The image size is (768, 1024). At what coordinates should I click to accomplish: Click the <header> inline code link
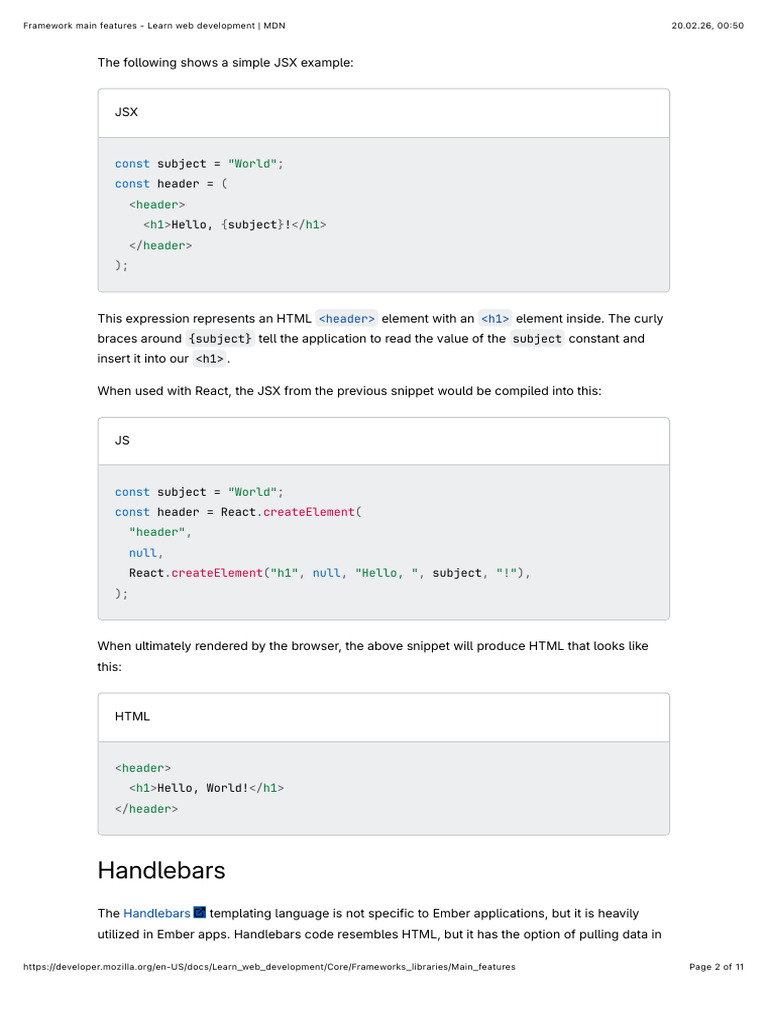pyautogui.click(x=346, y=318)
